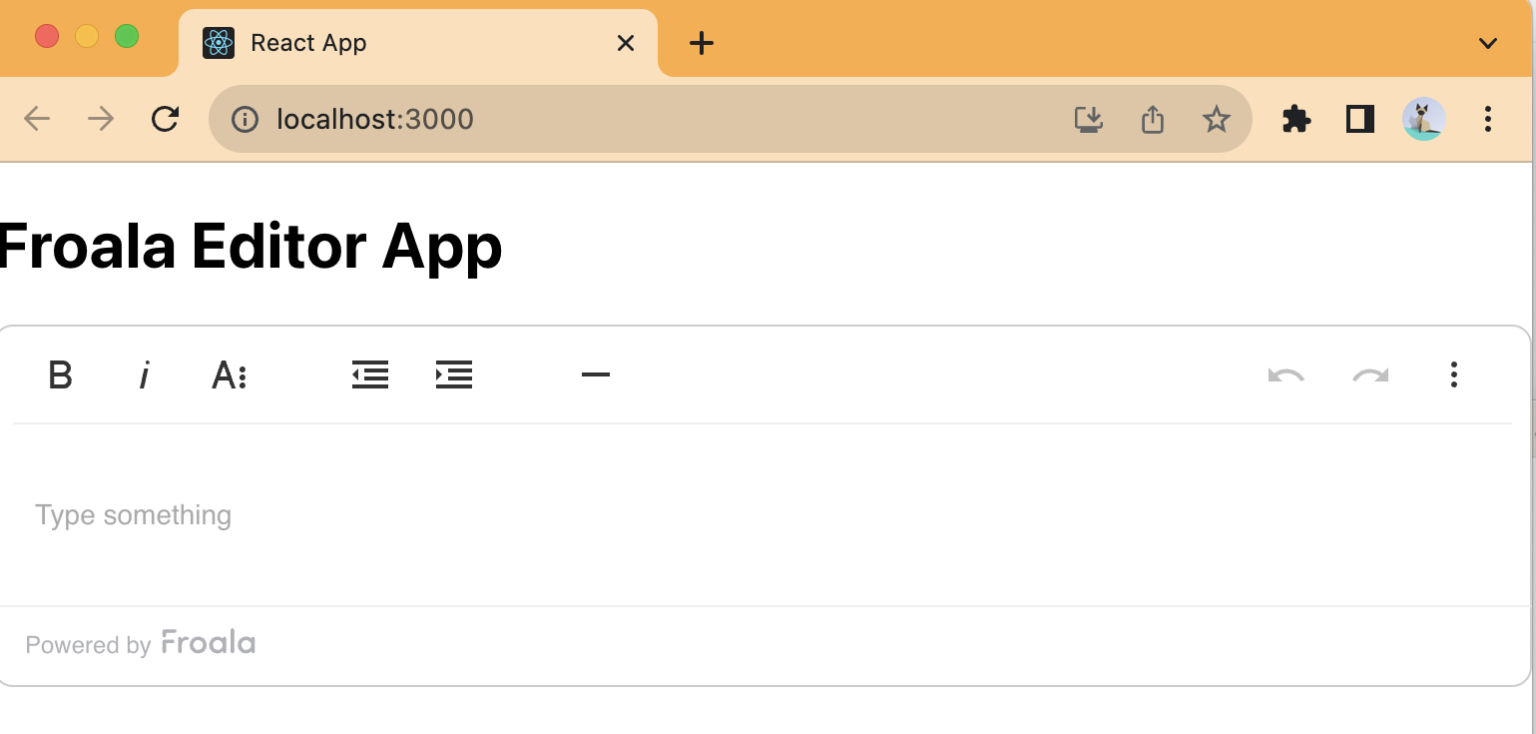
Task: Open the extensions puzzle-piece menu
Action: point(1295,119)
